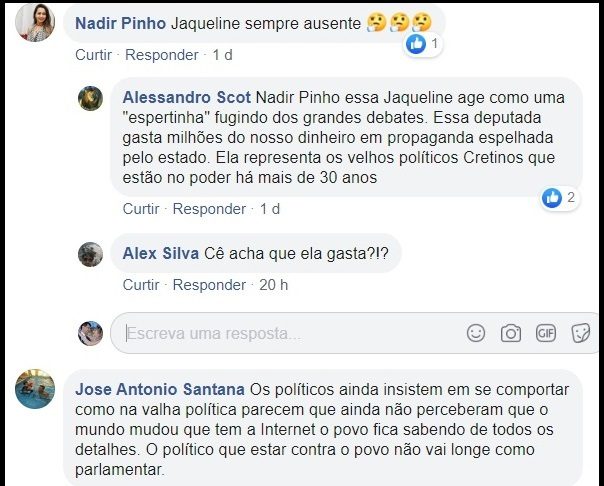Click the like reaction on Nadir Pinho's comment
This screenshot has height=486, width=604.
pyautogui.click(x=416, y=44)
